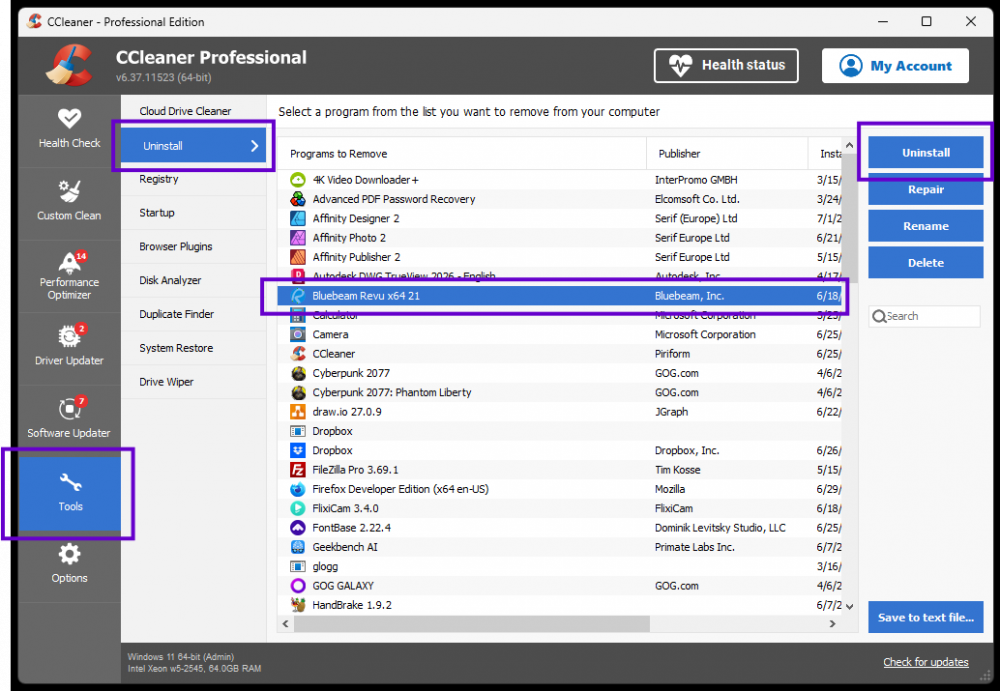
Task: Click the Affinity Photo 2 icon
Action: (x=298, y=238)
